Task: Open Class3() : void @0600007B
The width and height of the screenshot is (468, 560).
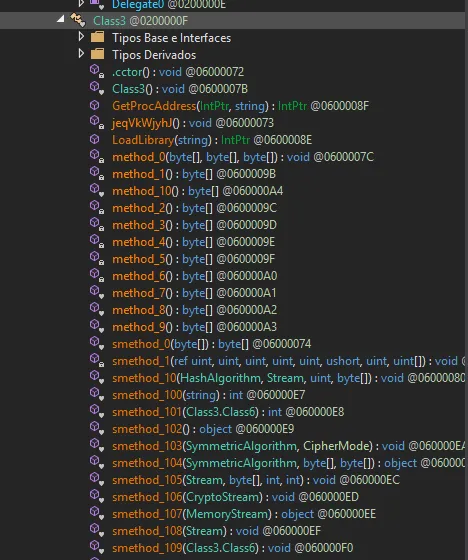Action: coord(180,89)
